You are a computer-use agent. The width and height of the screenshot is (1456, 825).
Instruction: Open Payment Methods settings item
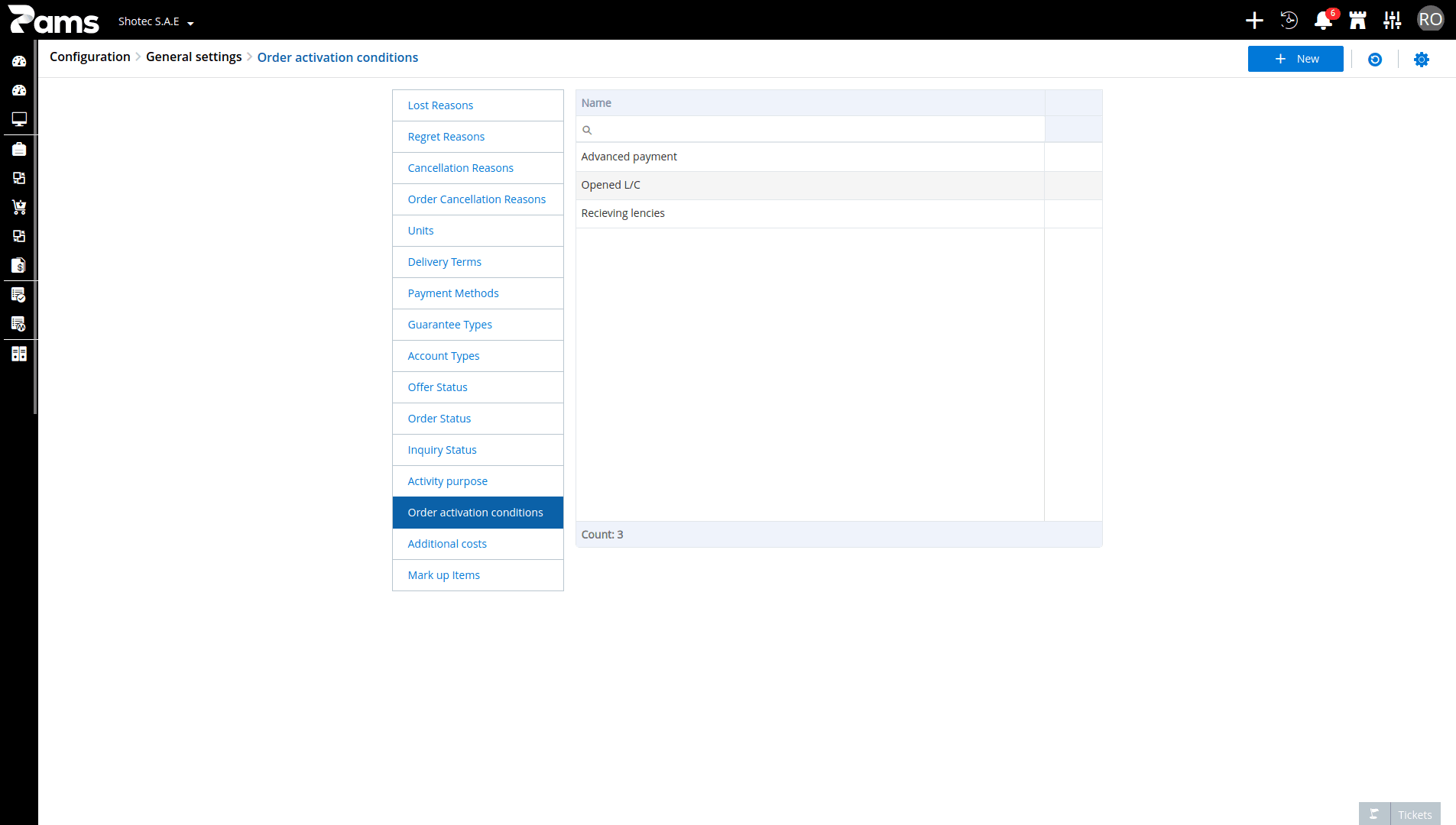(478, 293)
